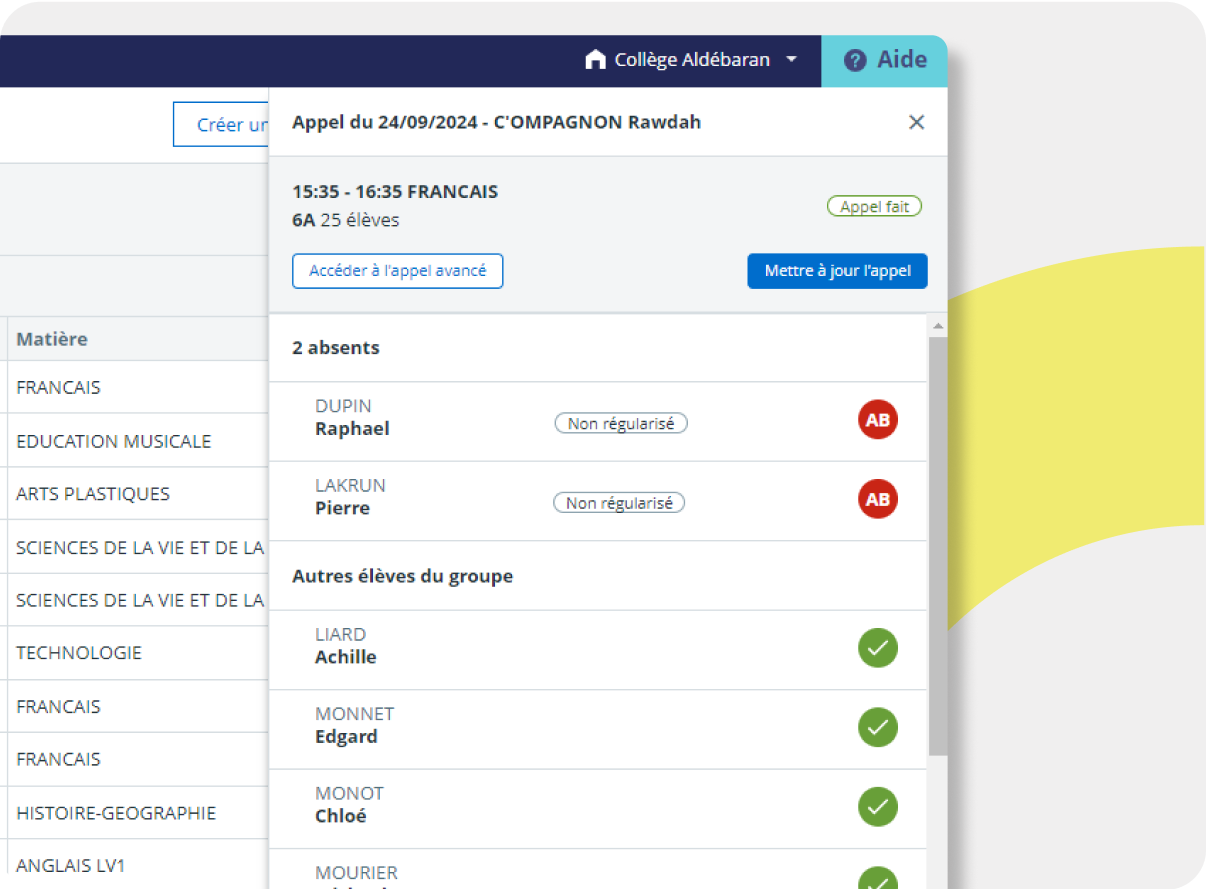Select student row LAKRUN Pierre
The image size is (1206, 889).
(x=598, y=501)
